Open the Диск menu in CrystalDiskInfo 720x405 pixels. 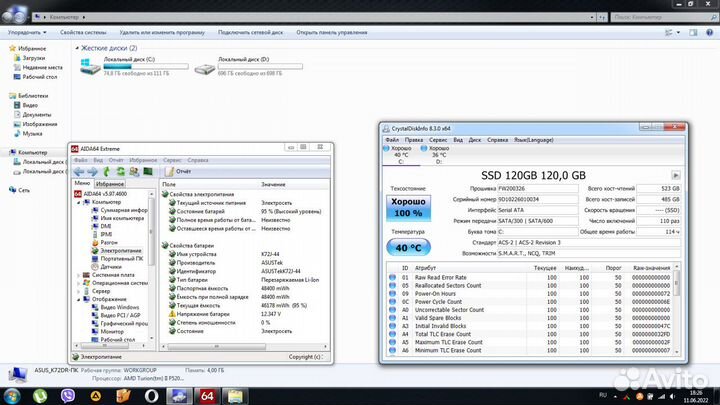click(476, 140)
